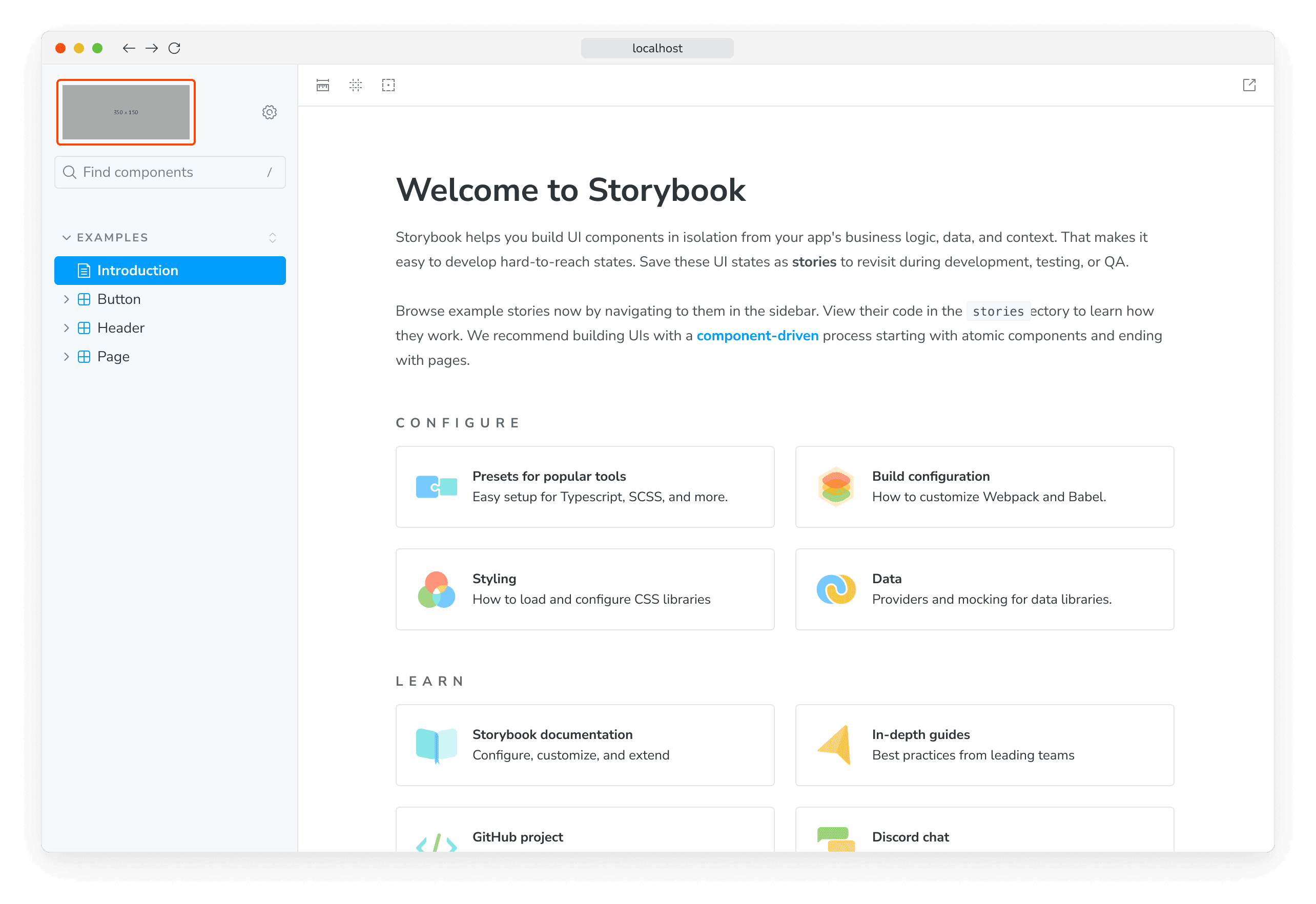Click the Find components search field

(x=170, y=172)
